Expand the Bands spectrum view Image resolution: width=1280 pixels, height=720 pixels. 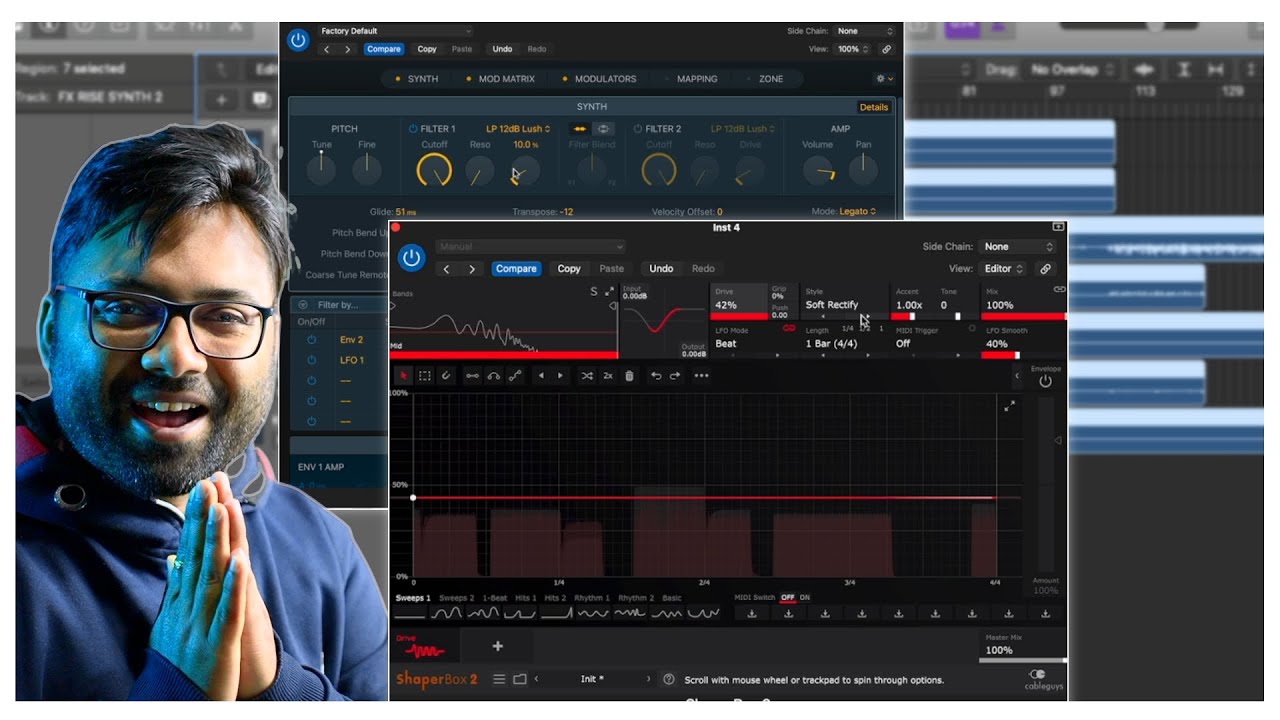pyautogui.click(x=609, y=291)
